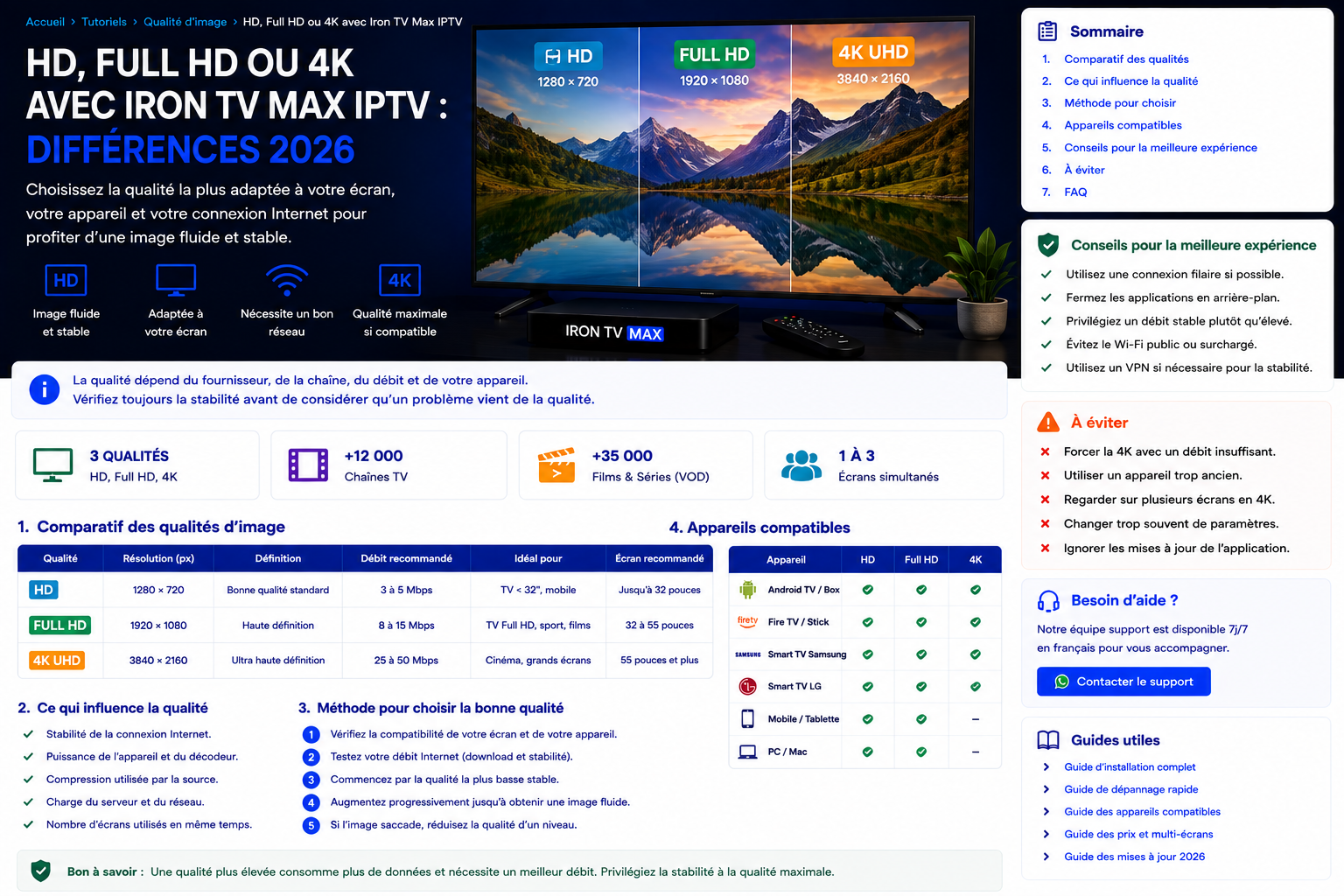This screenshot has width=1344, height=896.
Task: Jump to 'Comparatif des qualités' in Sommaire
Action: [x=1126, y=59]
